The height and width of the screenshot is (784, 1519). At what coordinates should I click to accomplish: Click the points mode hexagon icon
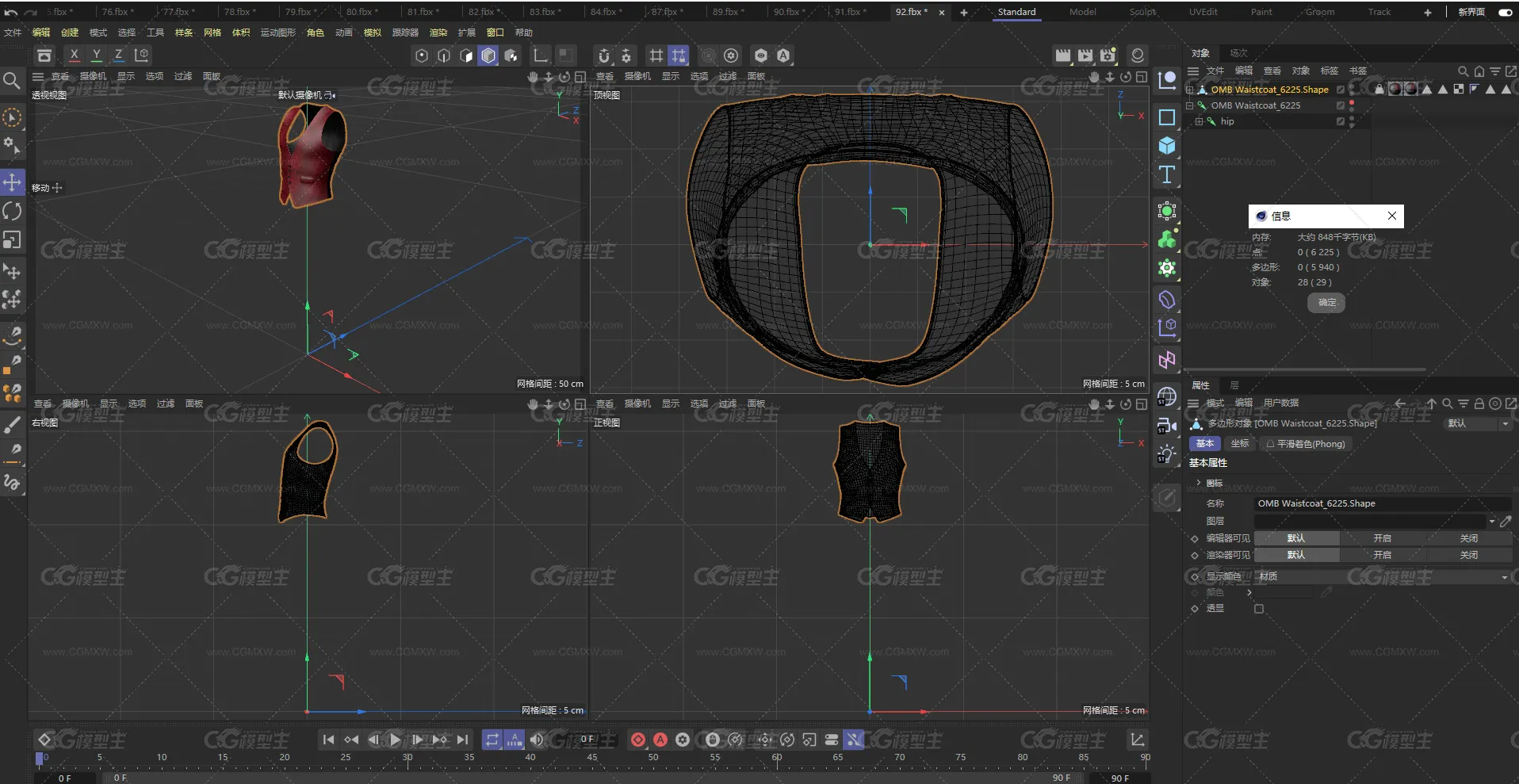pyautogui.click(x=422, y=55)
